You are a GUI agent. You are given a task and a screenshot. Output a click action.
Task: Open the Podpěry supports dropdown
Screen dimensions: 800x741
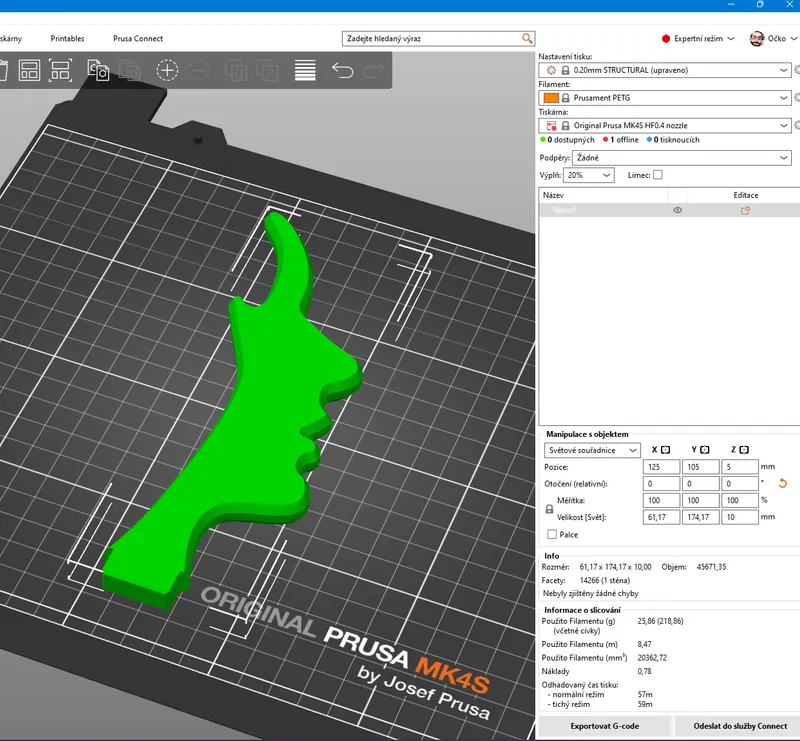pyautogui.click(x=682, y=158)
